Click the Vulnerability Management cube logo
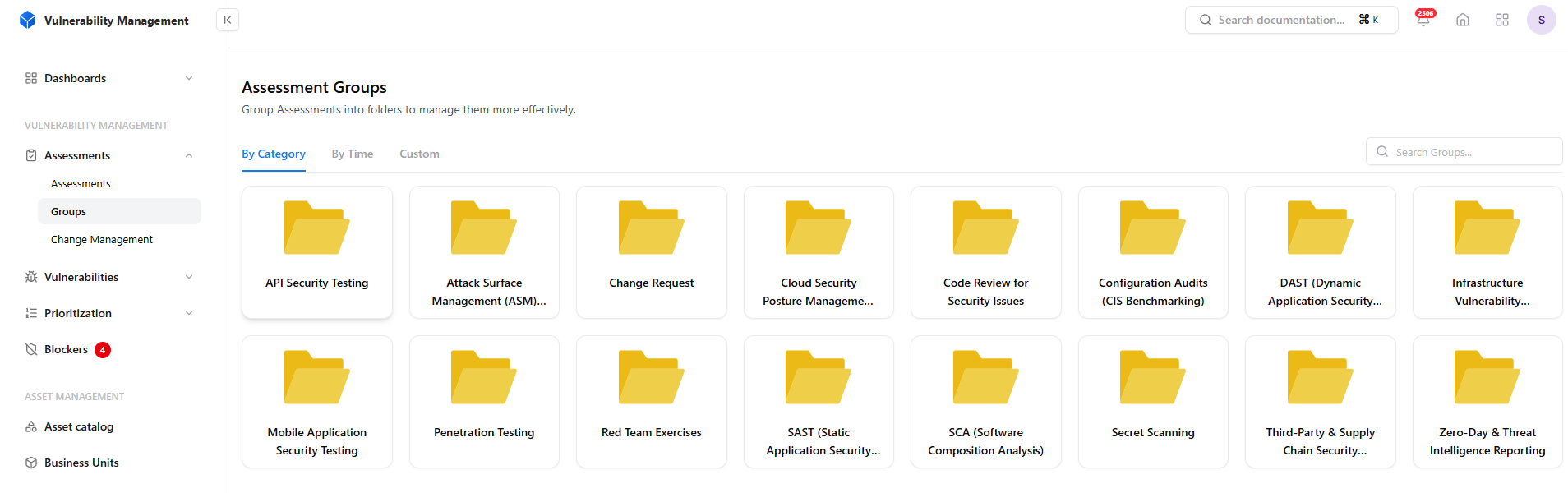The width and height of the screenshot is (1568, 493). (x=27, y=20)
